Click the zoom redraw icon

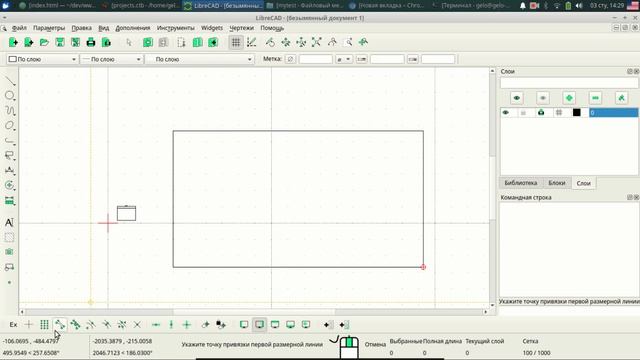click(270, 42)
